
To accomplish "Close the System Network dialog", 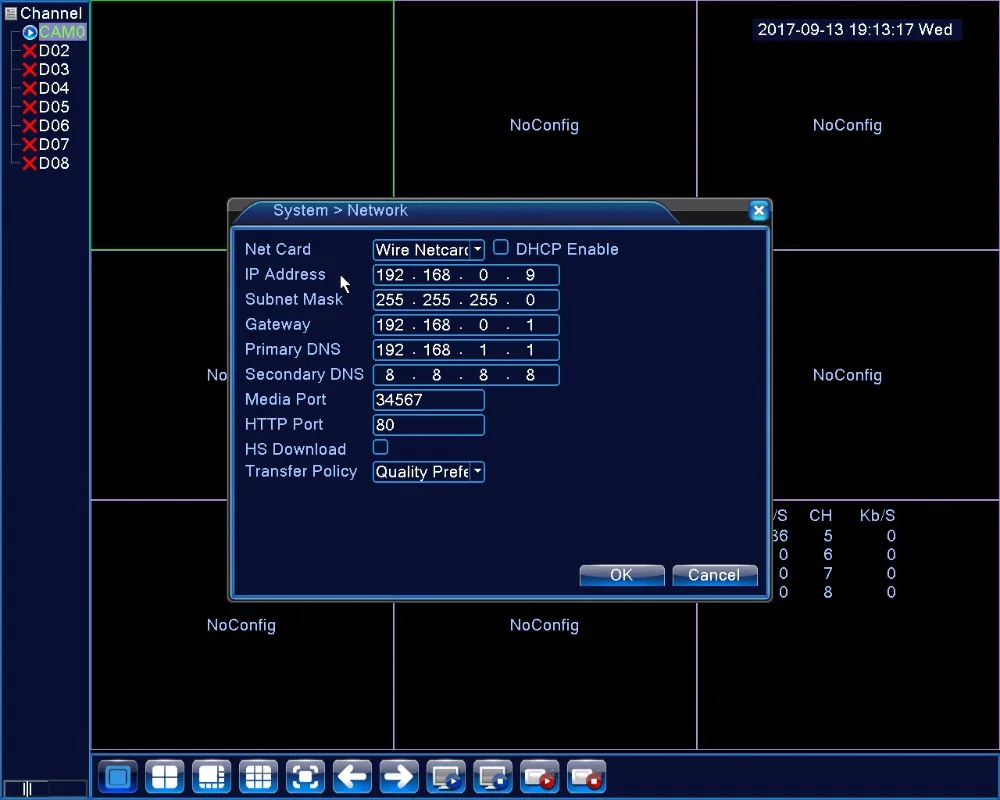I will point(758,211).
